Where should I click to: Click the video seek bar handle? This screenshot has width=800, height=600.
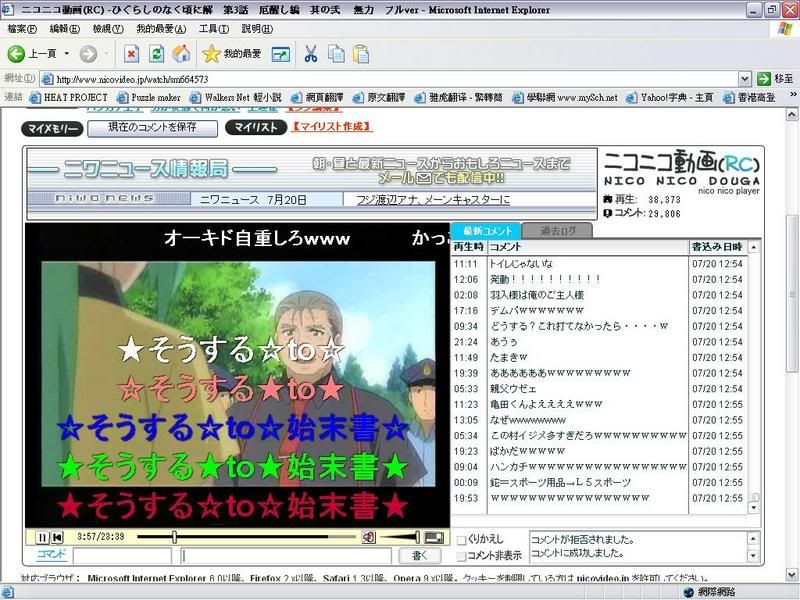[174, 537]
